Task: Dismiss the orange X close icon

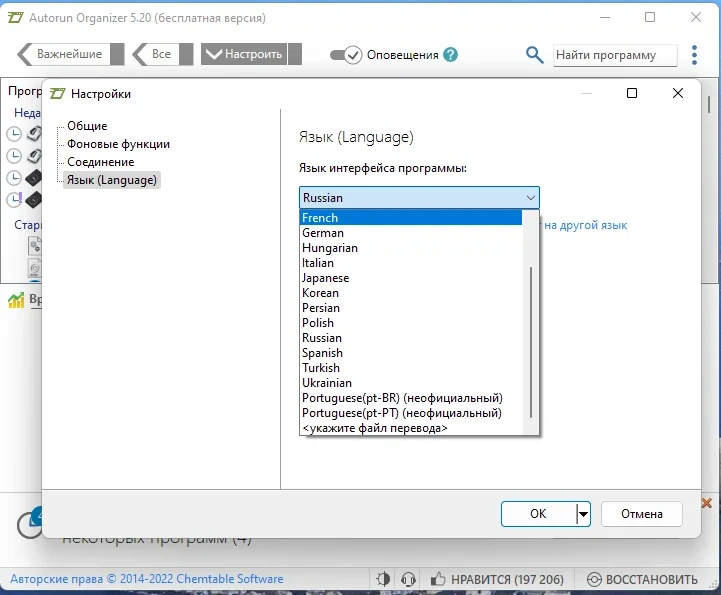Action: click(x=707, y=503)
